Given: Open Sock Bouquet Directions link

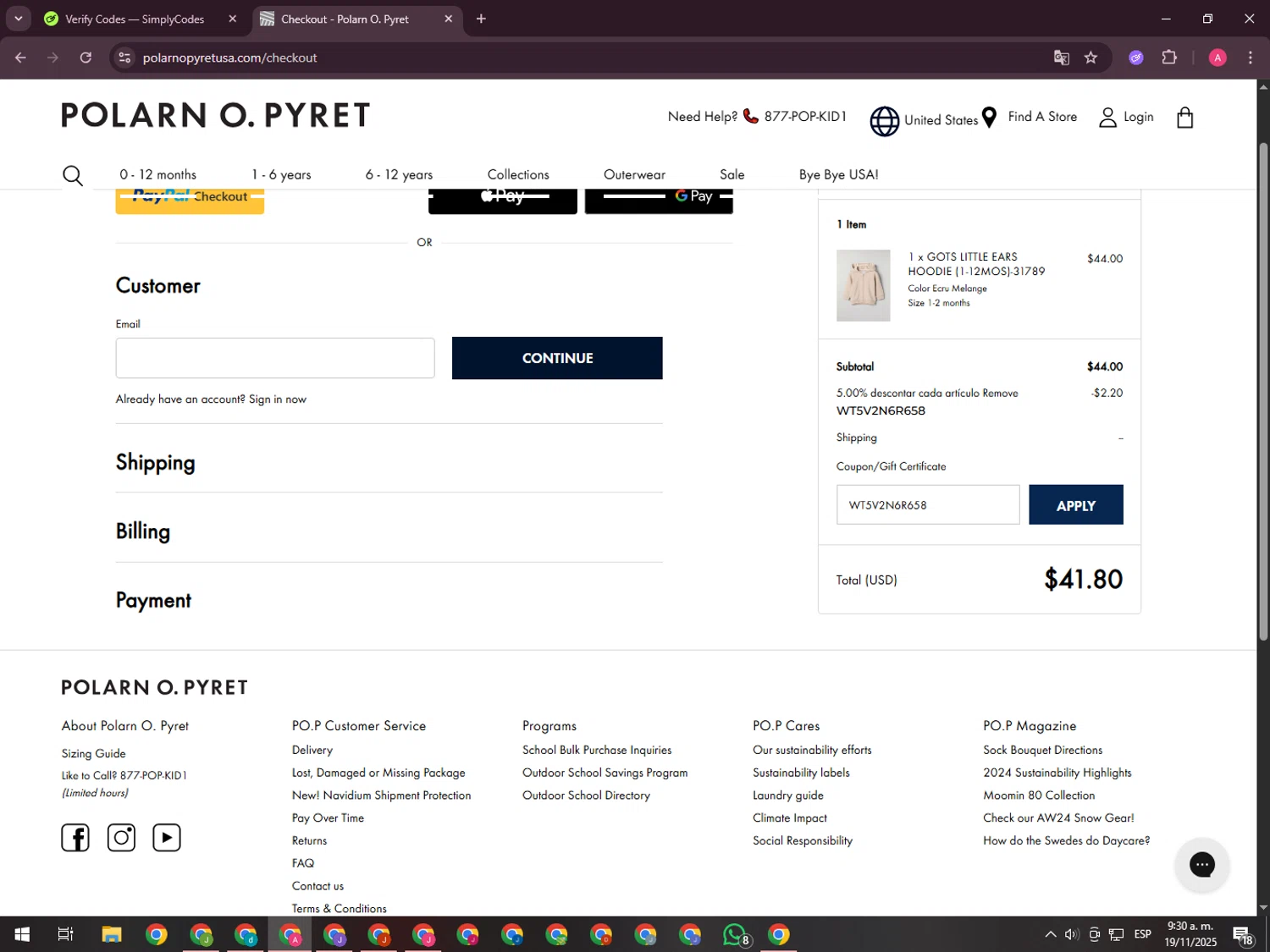Looking at the screenshot, I should 1042,750.
